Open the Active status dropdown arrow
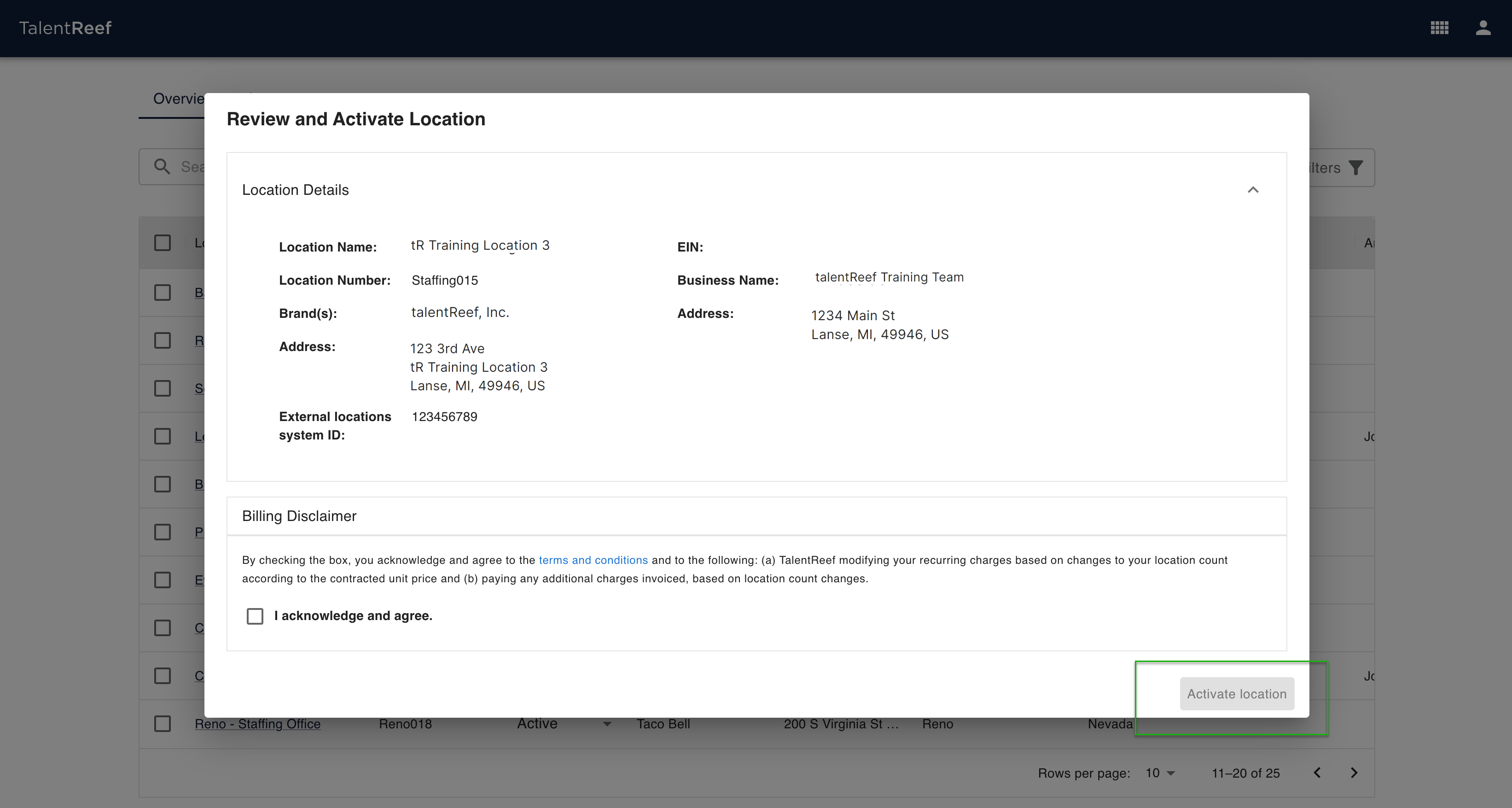The width and height of the screenshot is (1512, 808). click(607, 724)
